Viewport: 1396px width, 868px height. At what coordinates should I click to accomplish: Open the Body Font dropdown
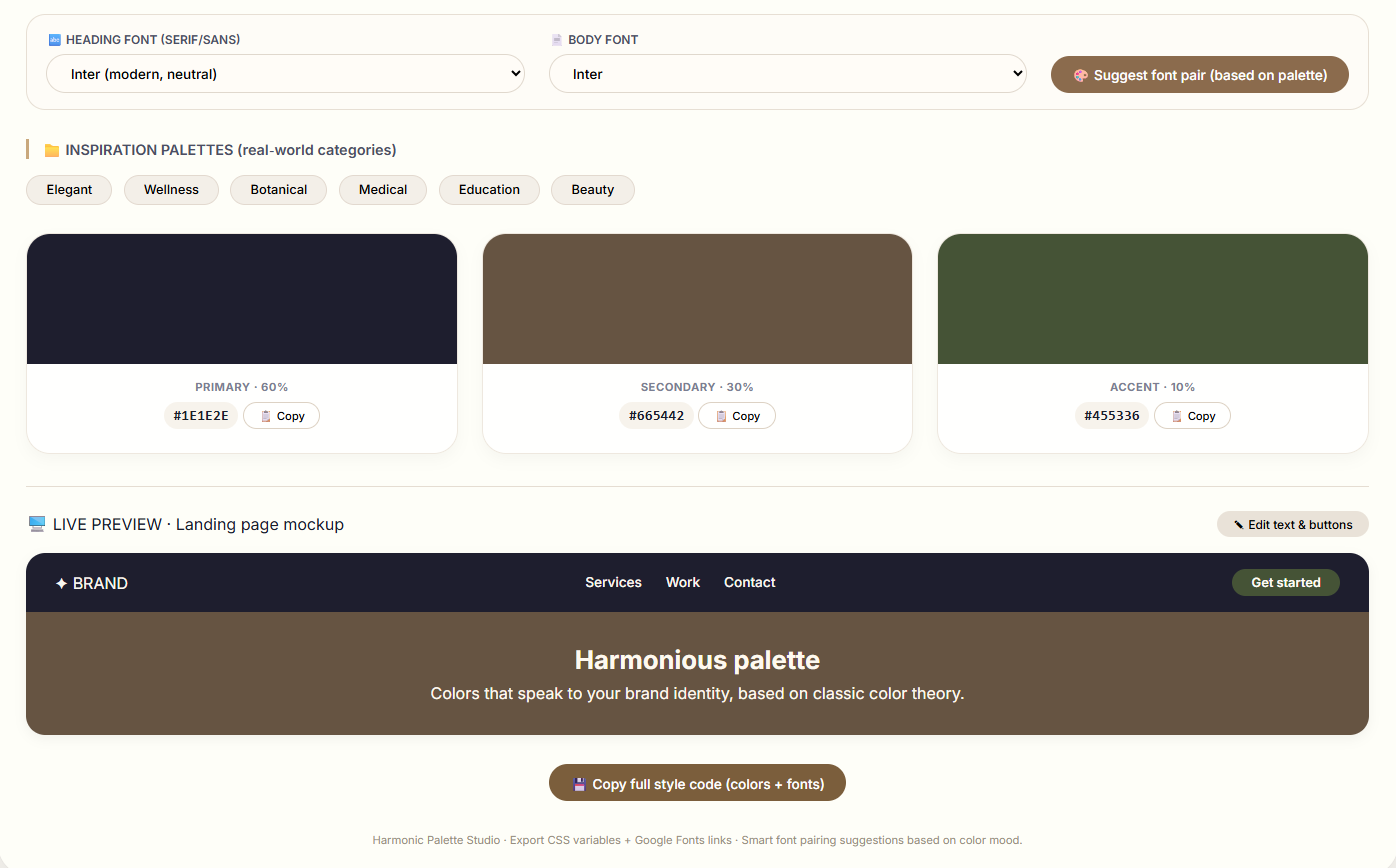788,74
